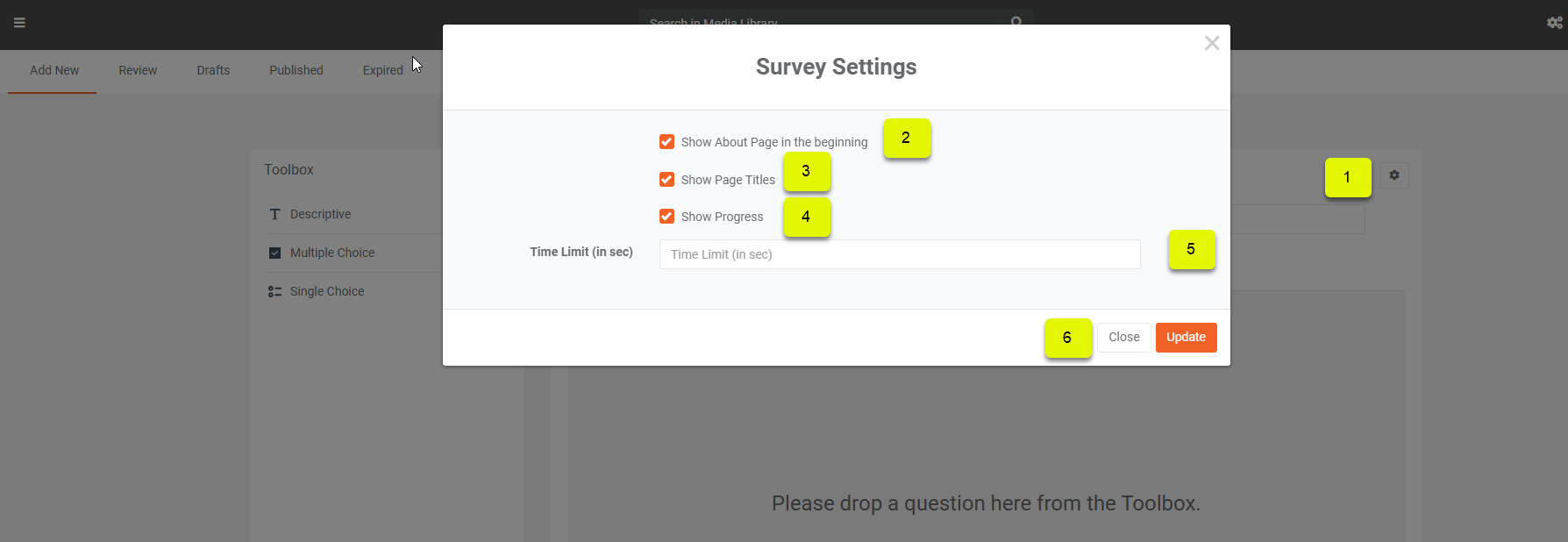
Task: Click the top-right settings gears icon
Action: pyautogui.click(x=1555, y=23)
